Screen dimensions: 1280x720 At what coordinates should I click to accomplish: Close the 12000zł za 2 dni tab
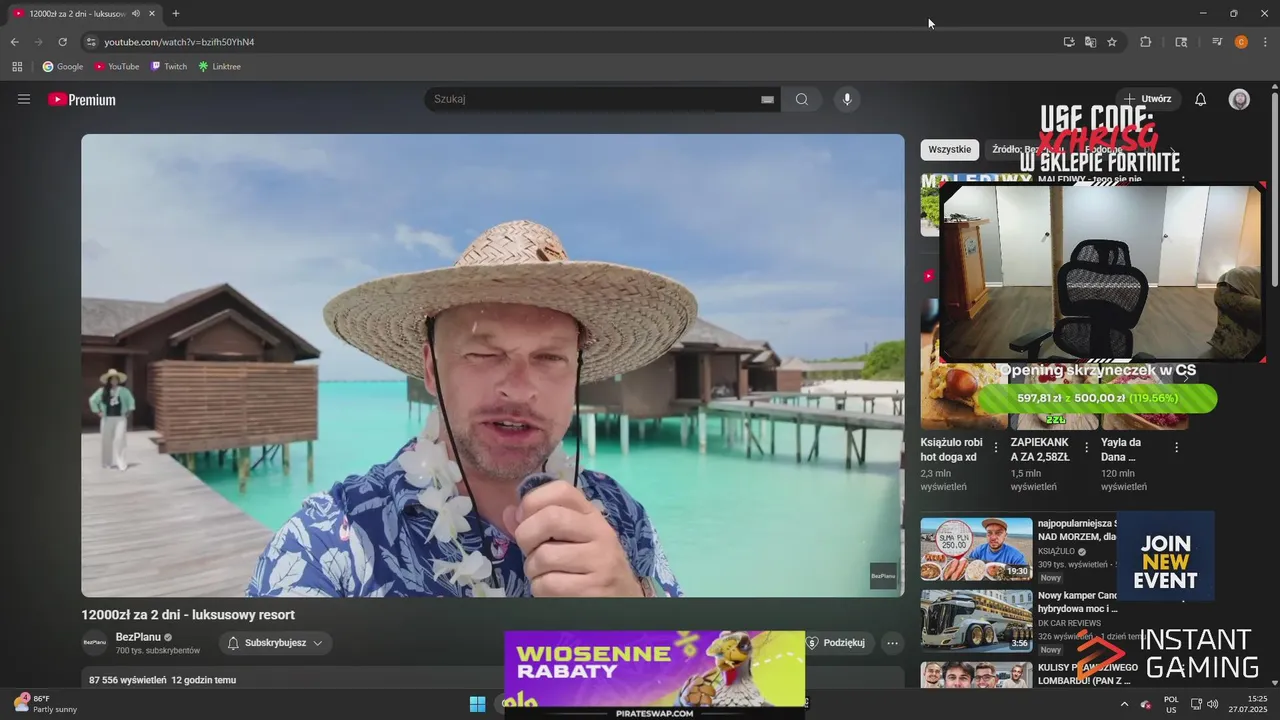(x=152, y=14)
